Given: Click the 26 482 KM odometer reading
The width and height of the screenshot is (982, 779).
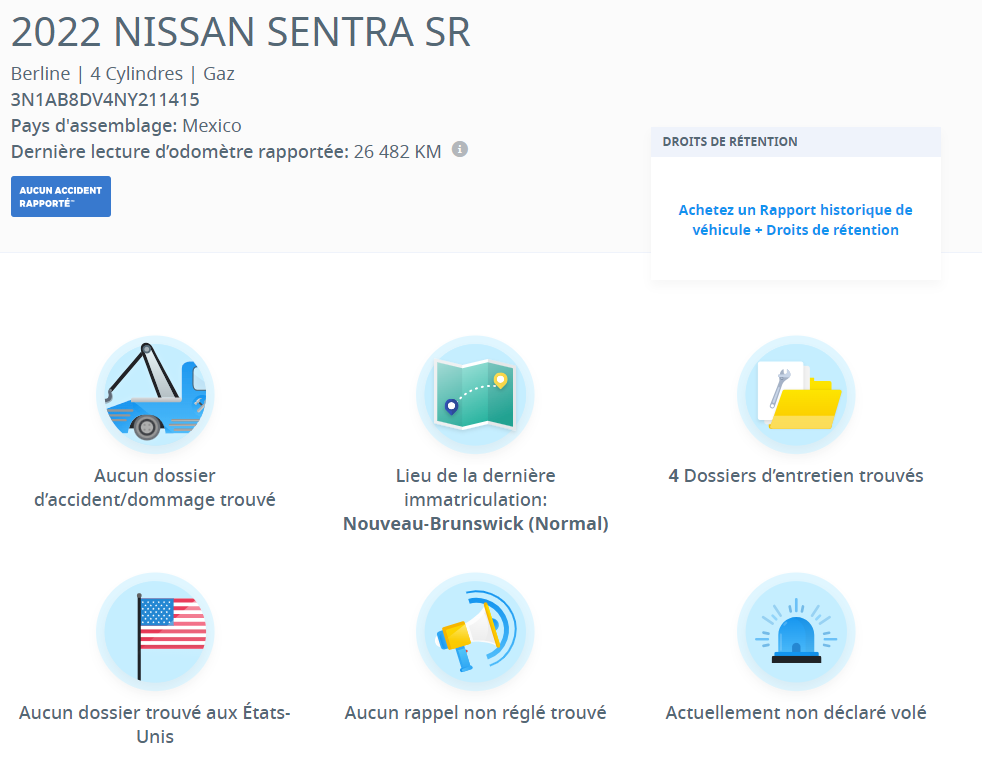Looking at the screenshot, I should (x=398, y=152).
